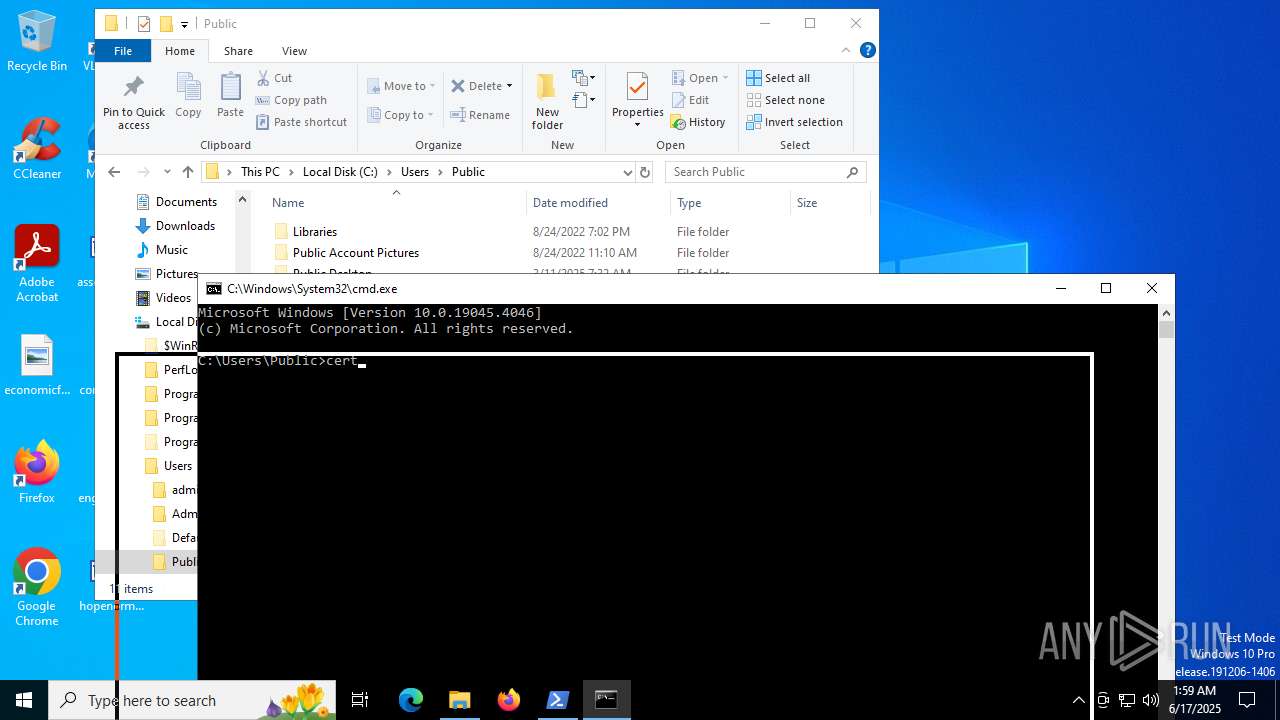Click cmd window scrollbar up arrow

[x=1166, y=314]
